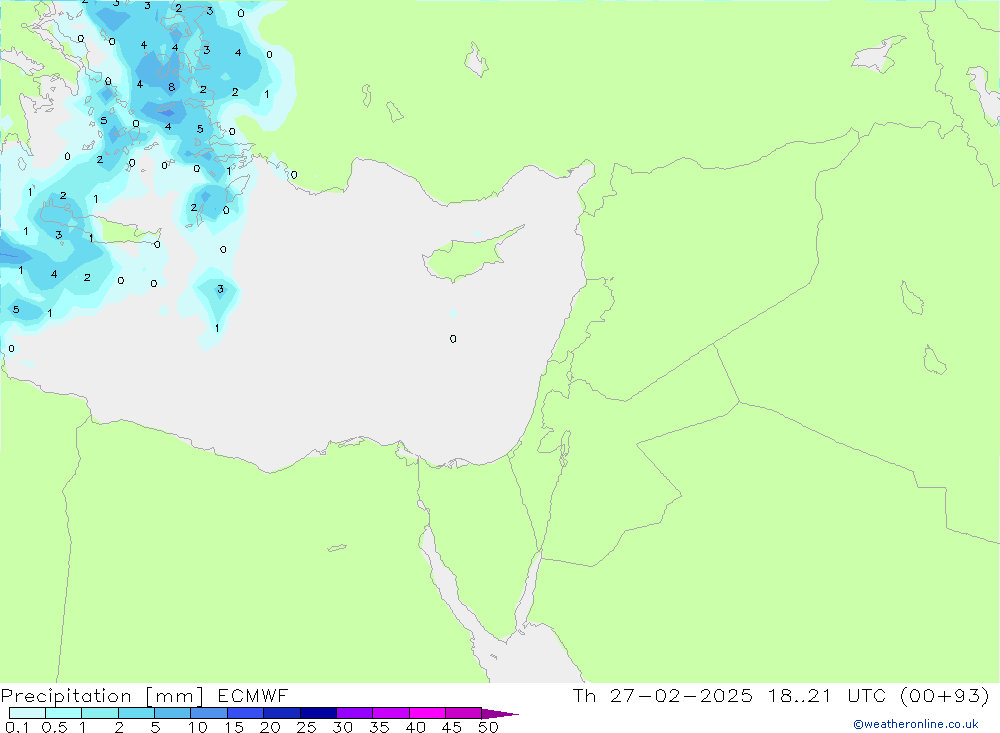Click the legend label '35'
Screen dimensions: 1000x733
click(379, 727)
